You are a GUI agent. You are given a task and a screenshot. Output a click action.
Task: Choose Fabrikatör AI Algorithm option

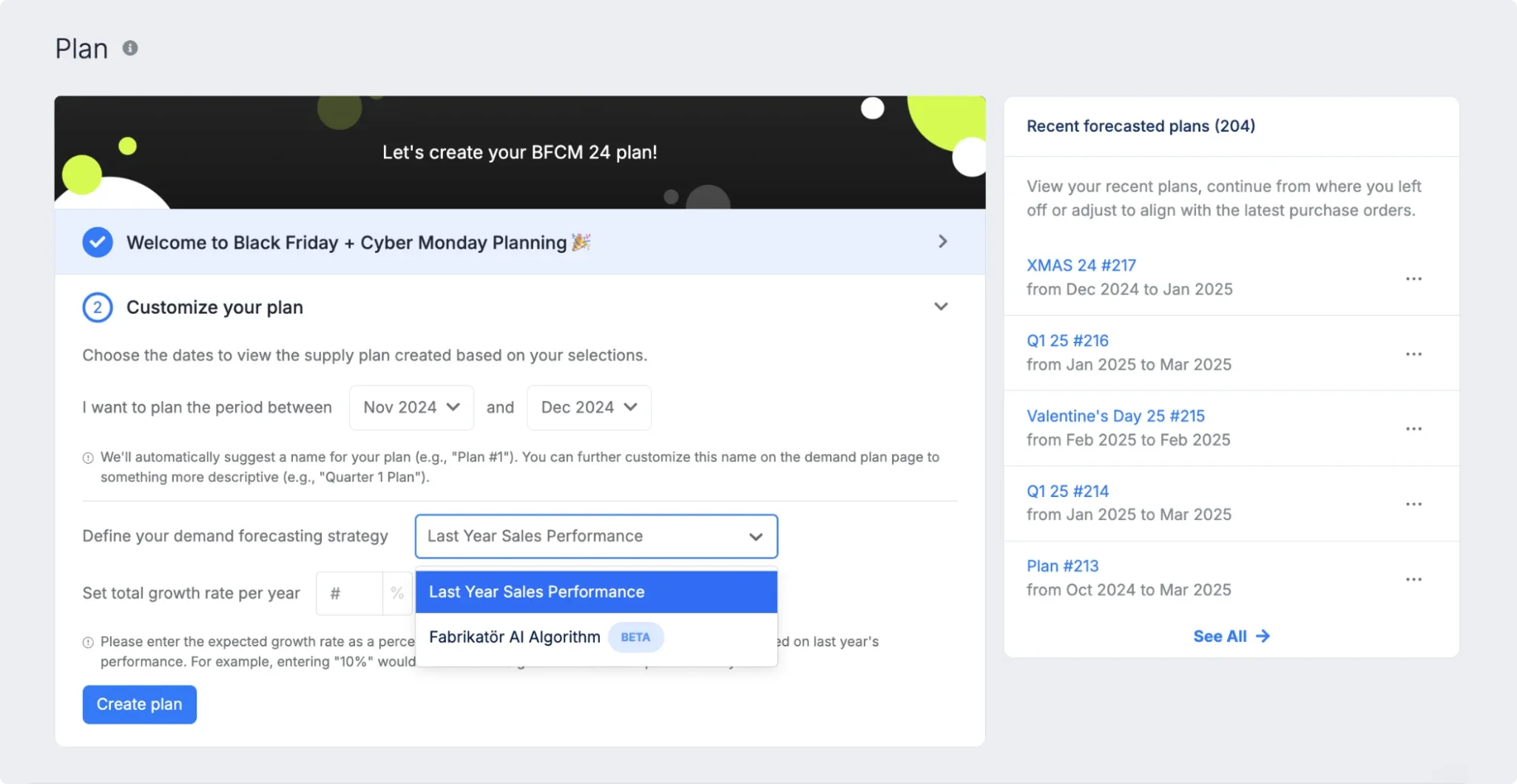click(x=596, y=637)
